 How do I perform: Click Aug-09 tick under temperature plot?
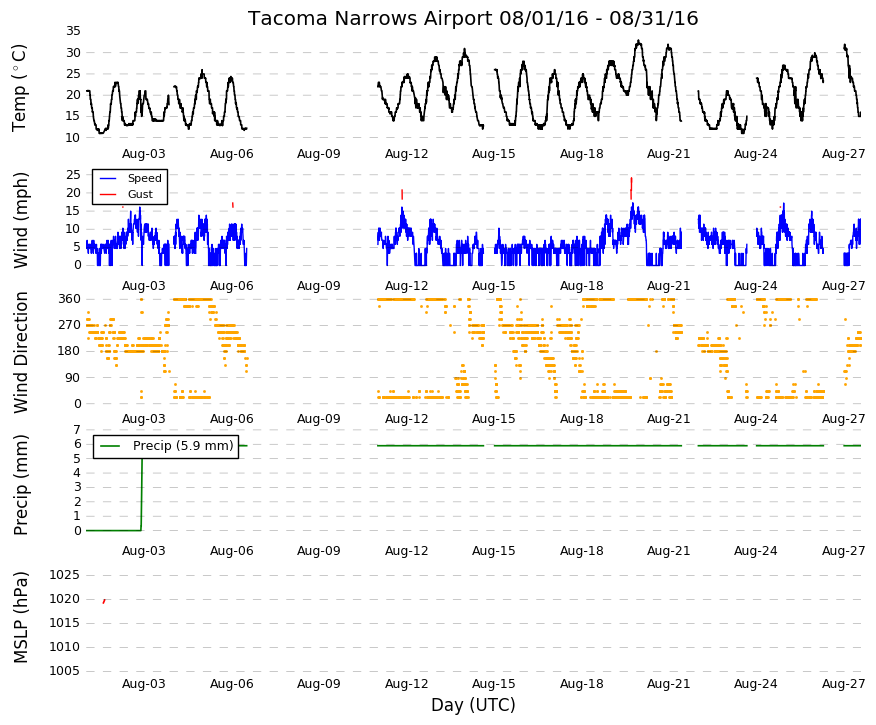318,154
